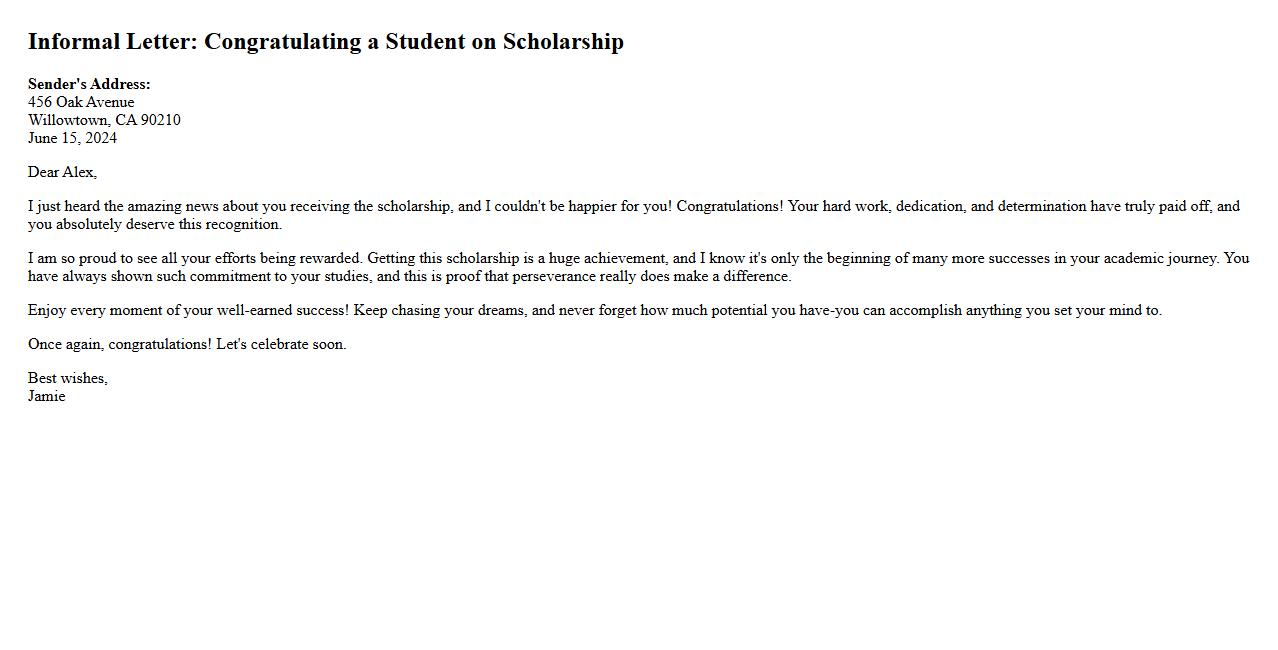Click the 456 Oak Avenue line
1278x650 pixels.
tap(81, 102)
